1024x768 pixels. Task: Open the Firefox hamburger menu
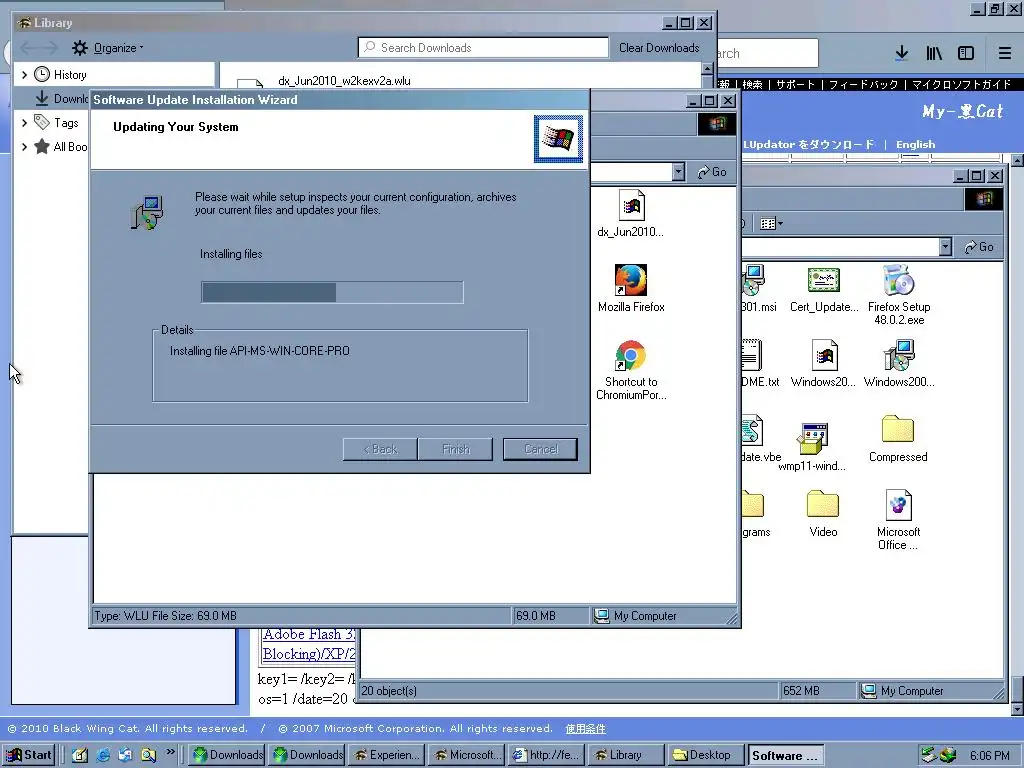coord(1005,53)
